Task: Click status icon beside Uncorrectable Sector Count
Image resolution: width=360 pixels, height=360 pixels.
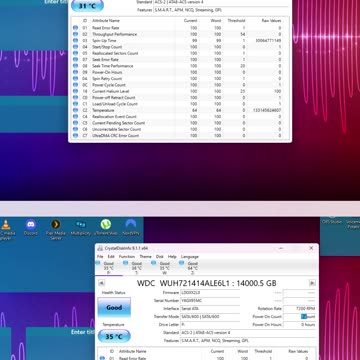Action: pyautogui.click(x=75, y=129)
